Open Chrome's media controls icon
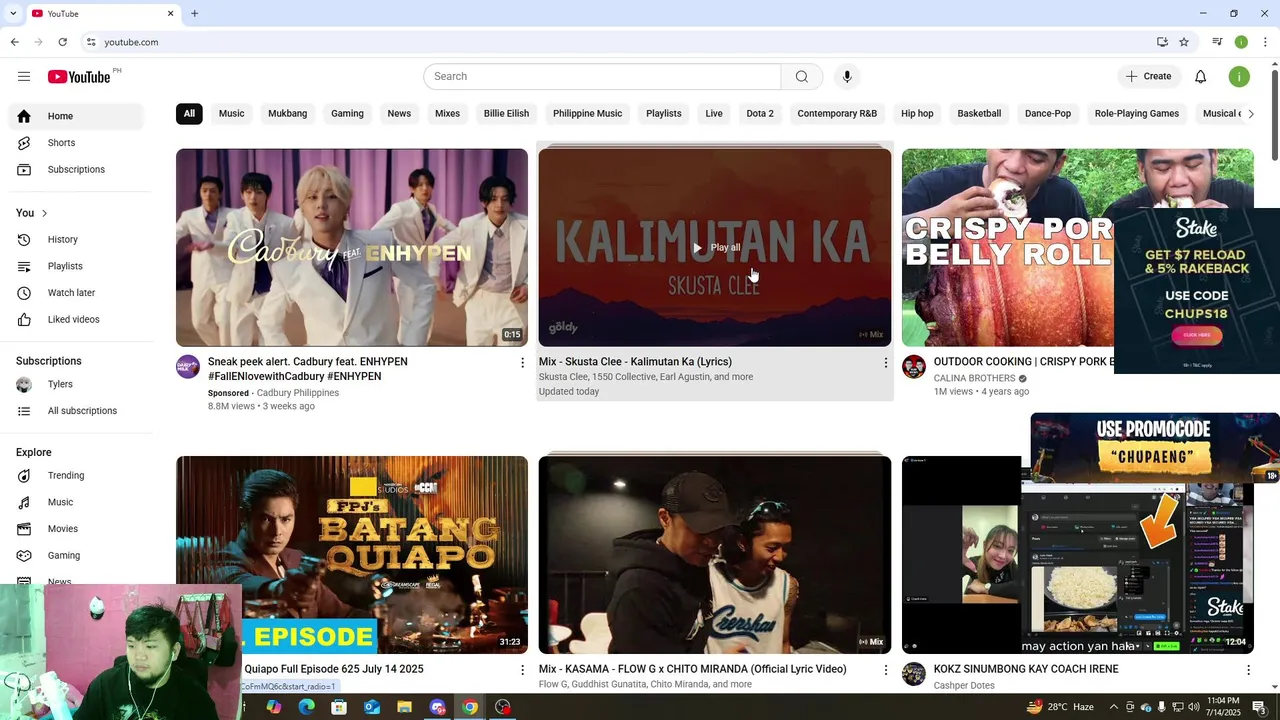1280x720 pixels. coord(1217,42)
